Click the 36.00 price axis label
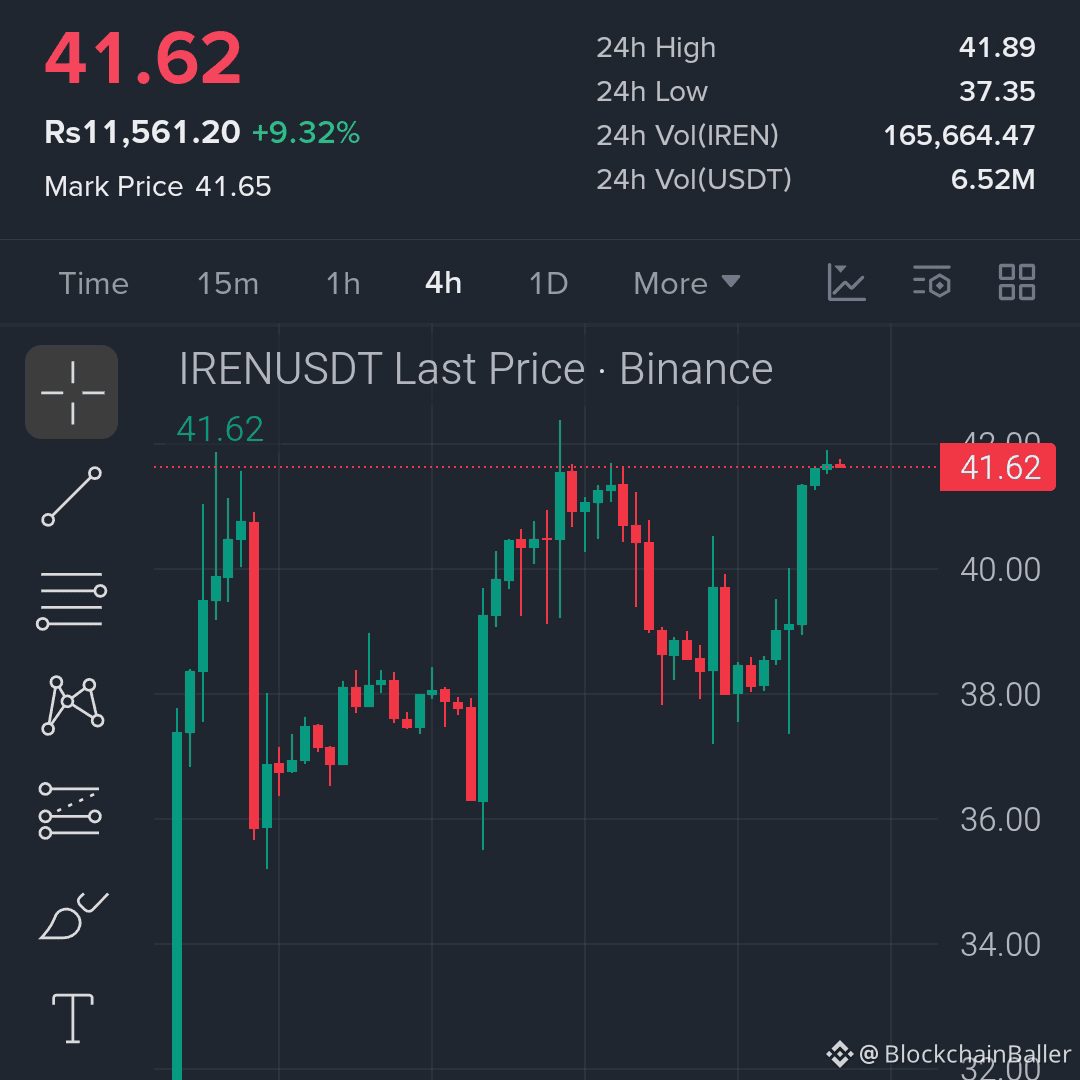This screenshot has height=1080, width=1080. click(x=1000, y=820)
